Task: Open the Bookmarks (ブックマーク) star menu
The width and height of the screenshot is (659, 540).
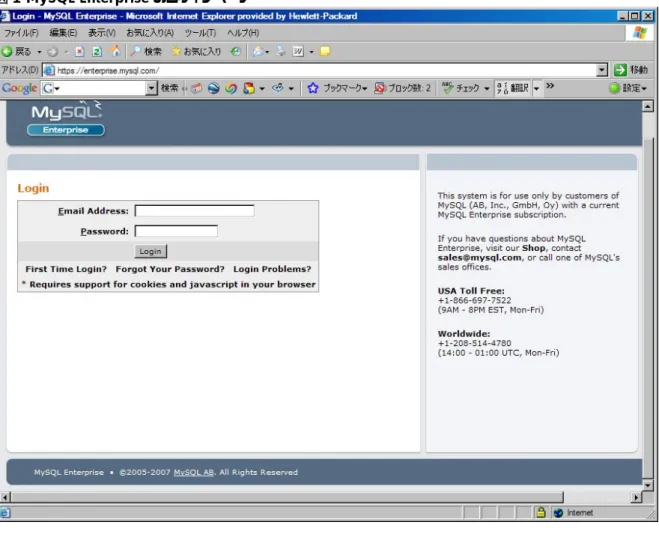Action: (x=337, y=88)
